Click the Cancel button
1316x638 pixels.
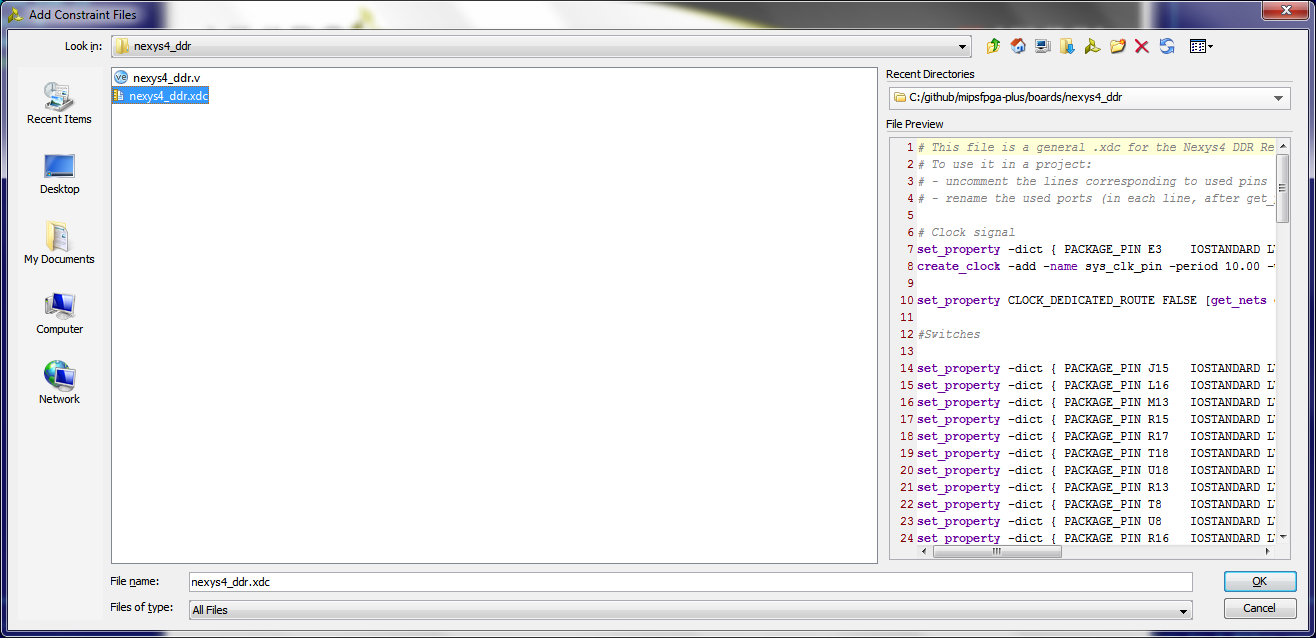click(1260, 608)
